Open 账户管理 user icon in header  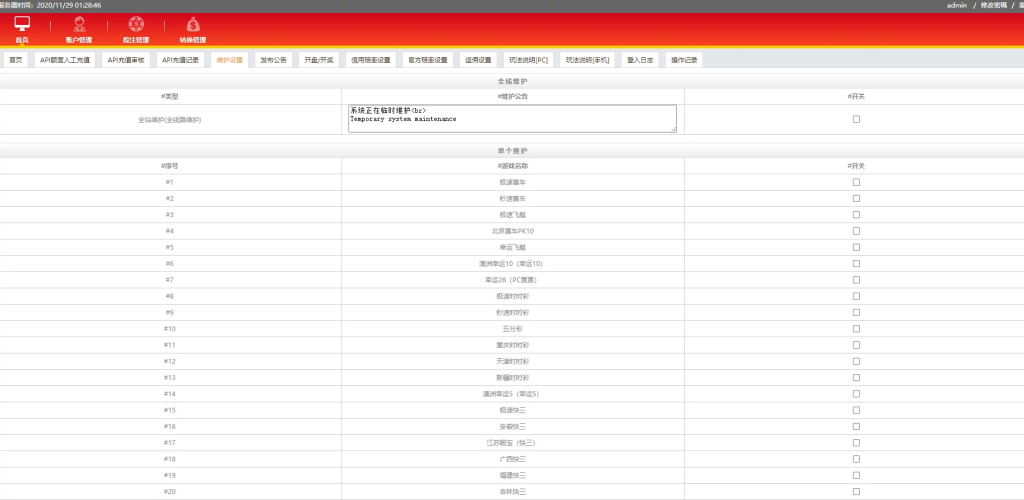pyautogui.click(x=78, y=24)
